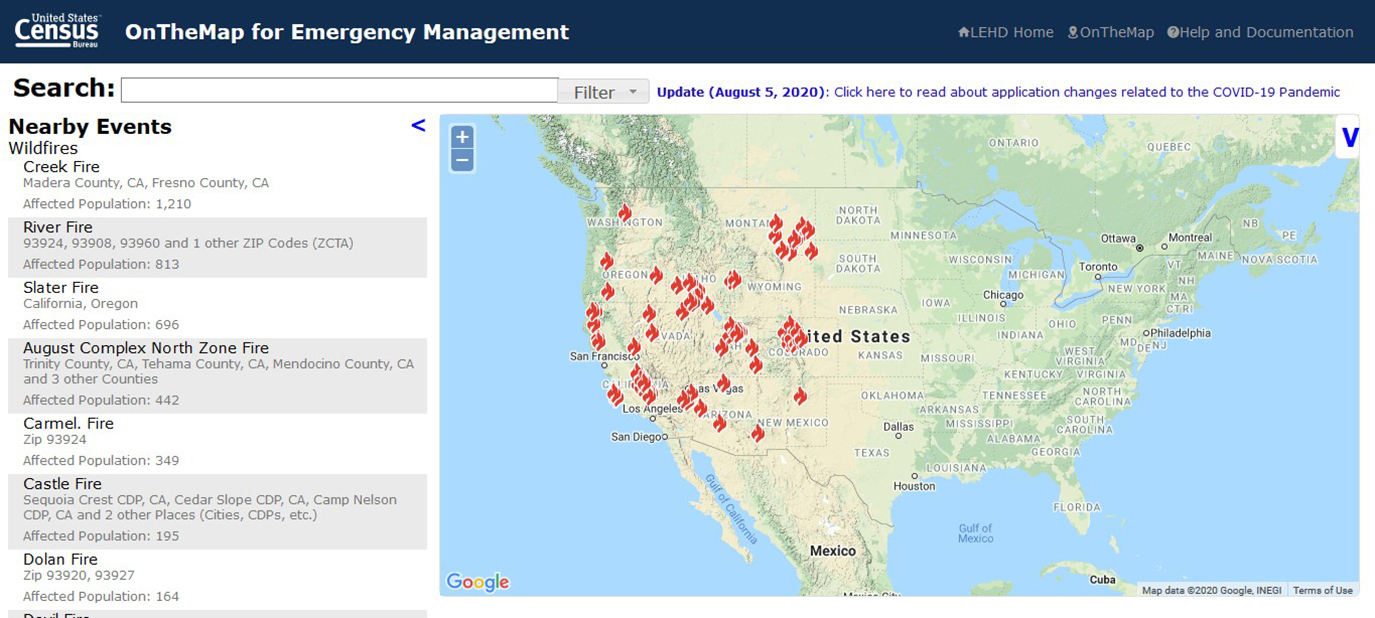This screenshot has height=618, width=1375.
Task: Click 'Affected Population: 164' under Dolan Fire
Action: pos(101,597)
